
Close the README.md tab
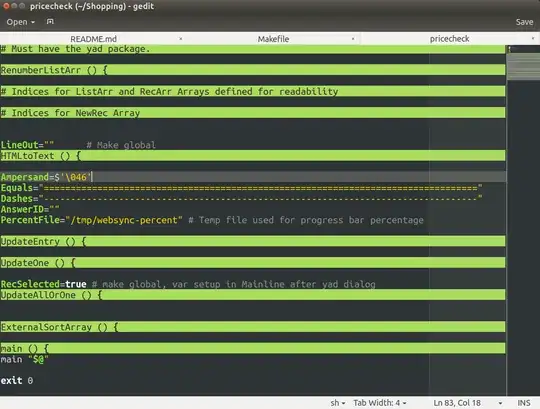(x=180, y=39)
